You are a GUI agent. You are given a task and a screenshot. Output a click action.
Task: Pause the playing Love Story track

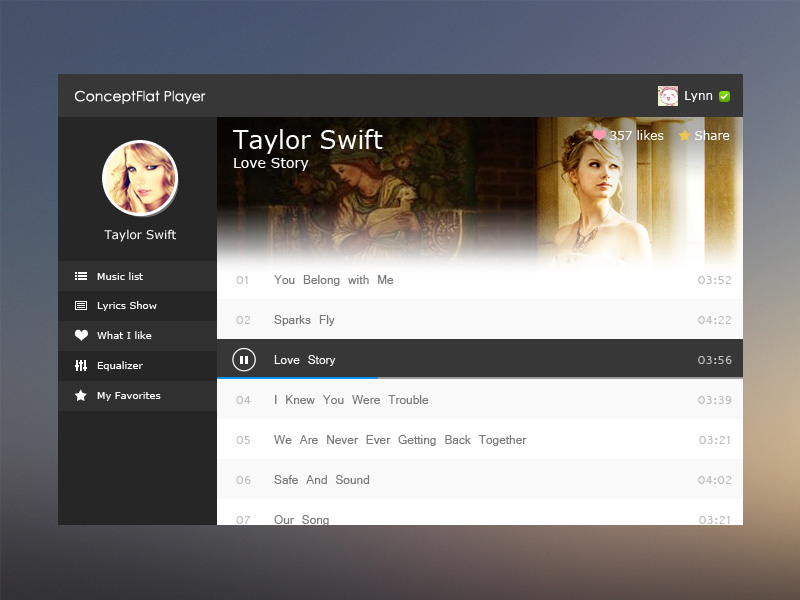pyautogui.click(x=244, y=360)
